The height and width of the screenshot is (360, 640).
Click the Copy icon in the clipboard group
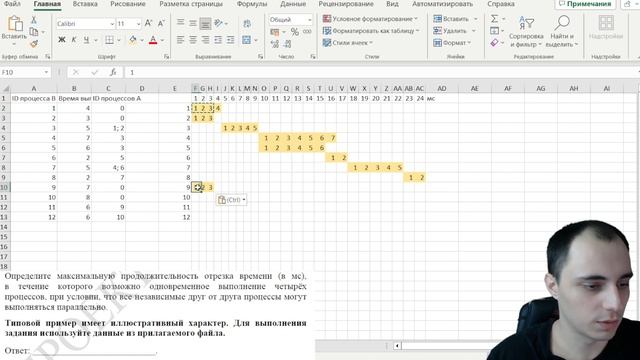34,31
